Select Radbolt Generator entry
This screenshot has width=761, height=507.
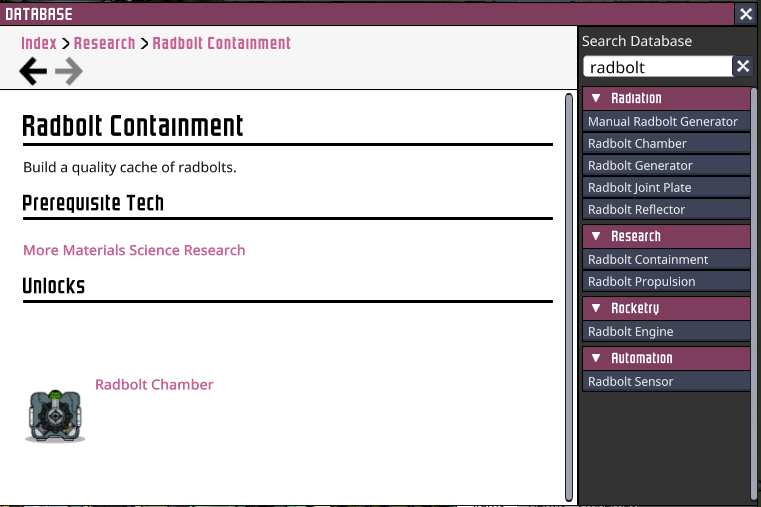(666, 165)
